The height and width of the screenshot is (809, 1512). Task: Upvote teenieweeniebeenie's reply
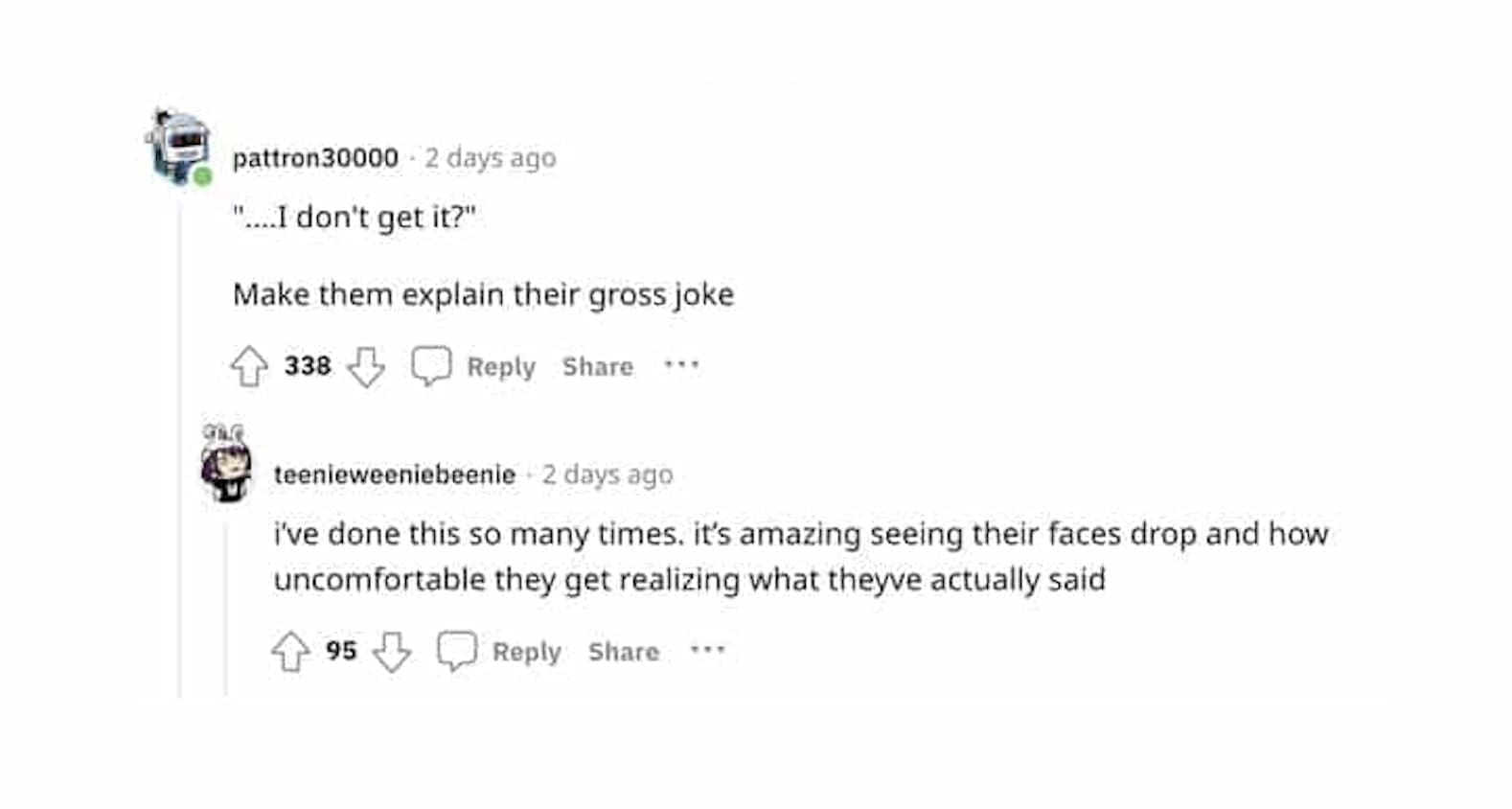pyautogui.click(x=290, y=652)
